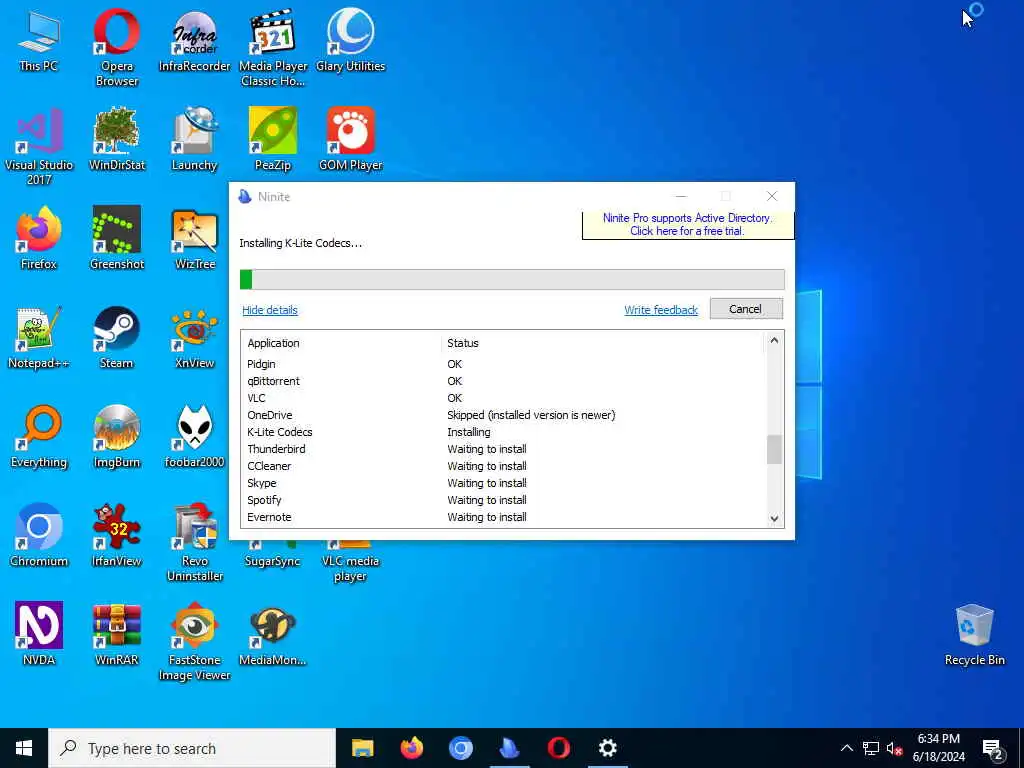Cancel the Ninite installation
1024x768 pixels.
point(746,309)
